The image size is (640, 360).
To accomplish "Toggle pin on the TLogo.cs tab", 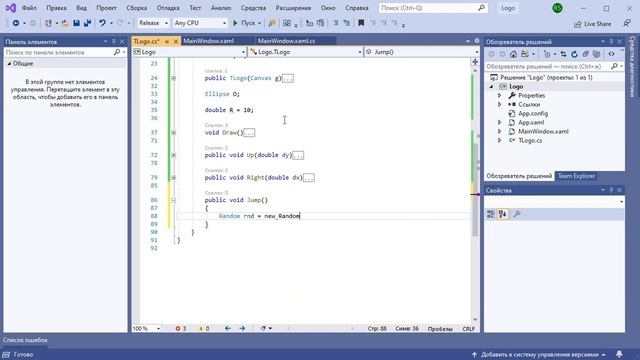I will pos(167,42).
